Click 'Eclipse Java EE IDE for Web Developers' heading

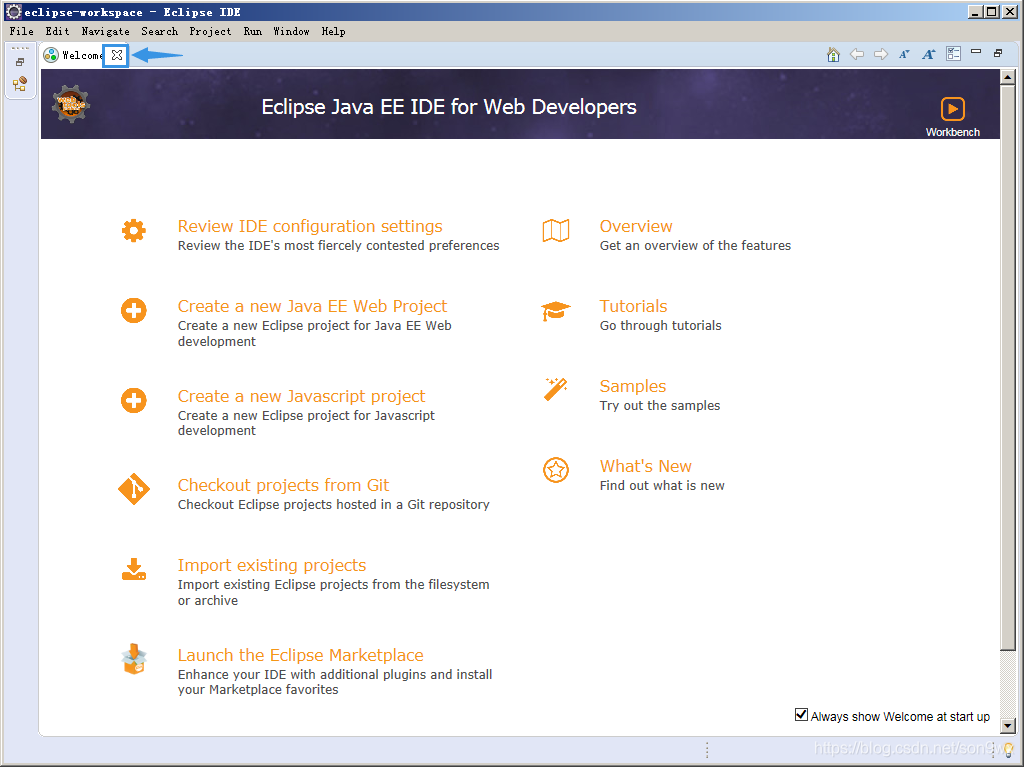(449, 107)
